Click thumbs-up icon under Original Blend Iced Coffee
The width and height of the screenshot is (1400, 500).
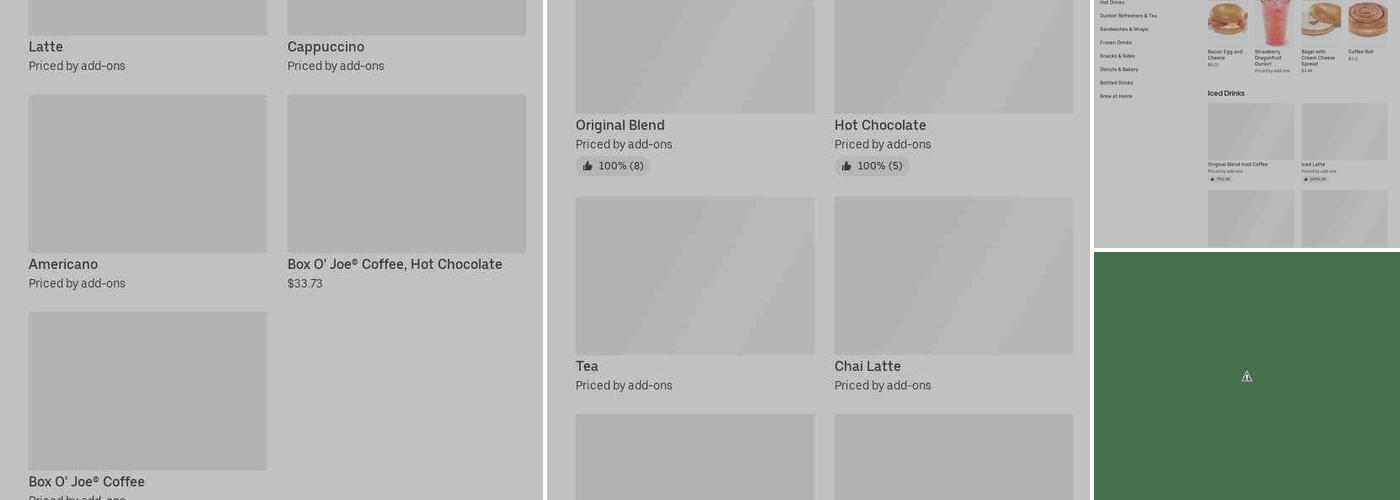[1212, 179]
